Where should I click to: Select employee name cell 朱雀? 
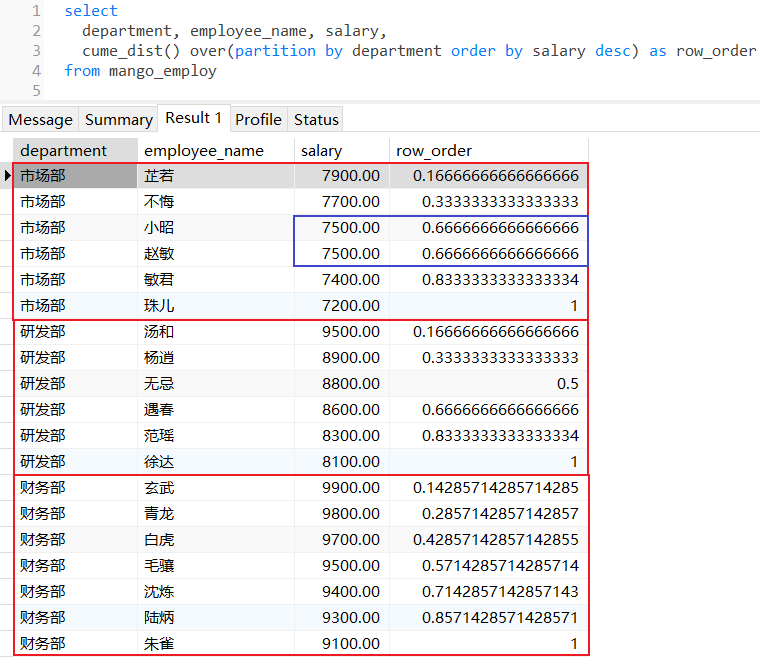pyautogui.click(x=216, y=643)
